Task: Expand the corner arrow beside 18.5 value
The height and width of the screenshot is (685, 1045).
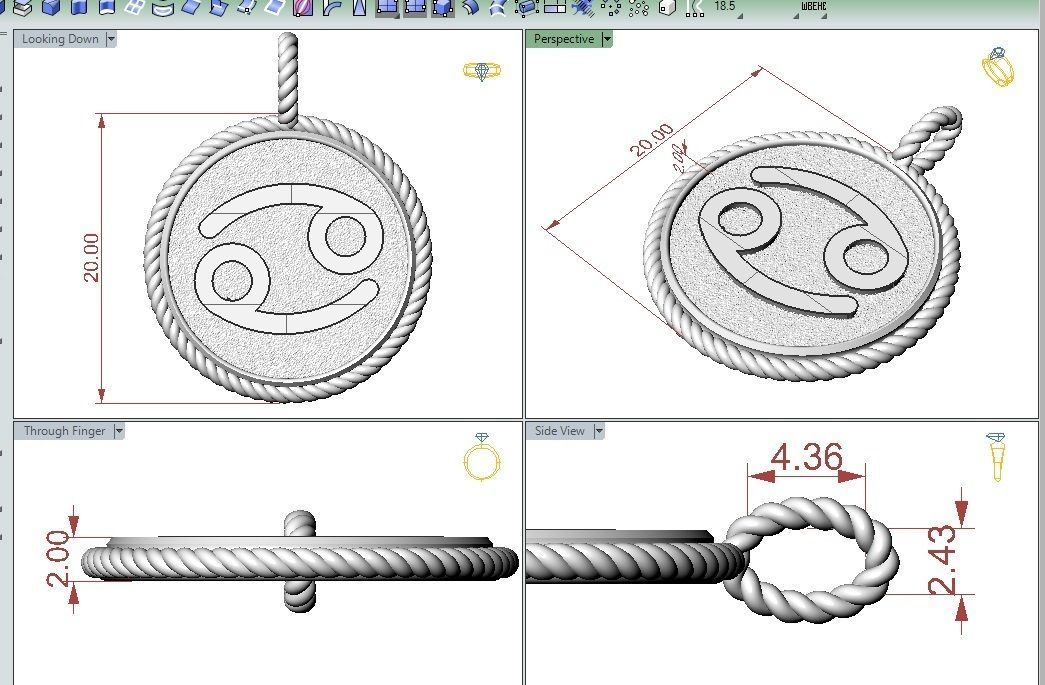Action: (x=740, y=15)
